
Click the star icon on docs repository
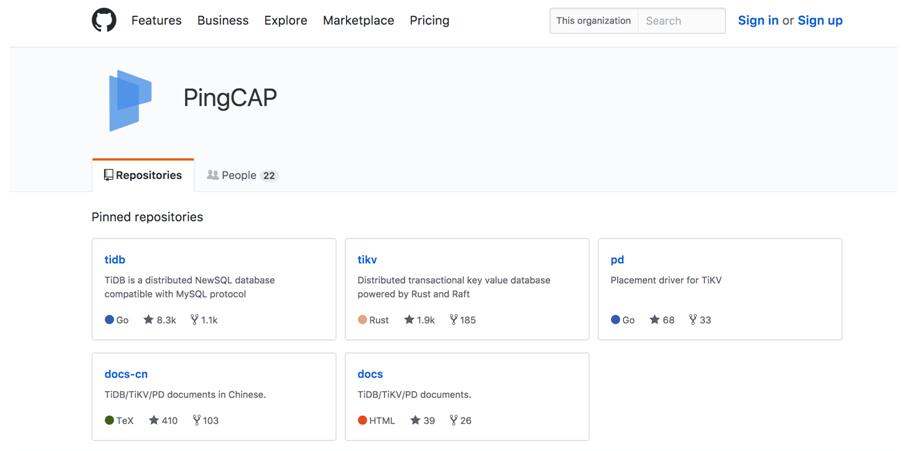[x=415, y=421]
